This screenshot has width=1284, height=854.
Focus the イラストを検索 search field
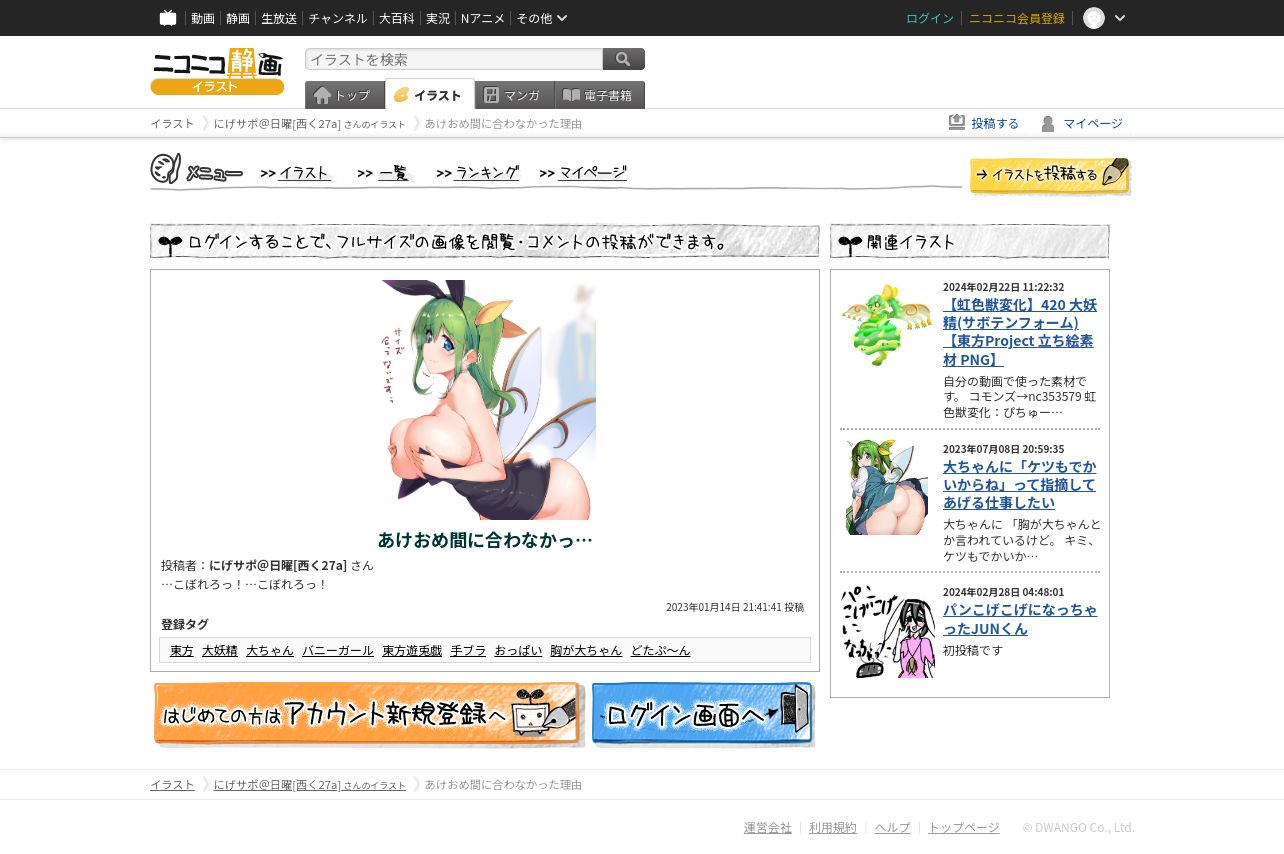pyautogui.click(x=454, y=59)
